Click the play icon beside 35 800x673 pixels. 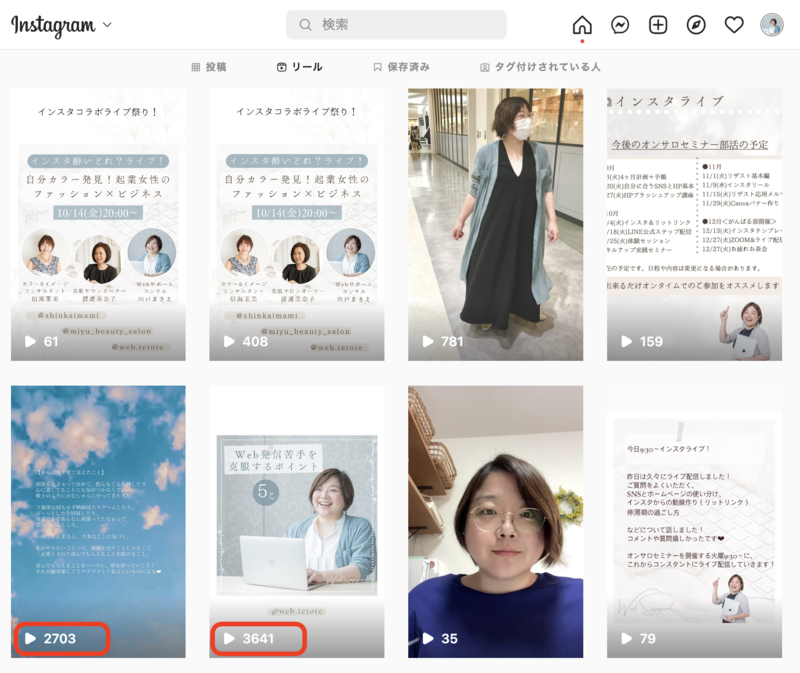coord(428,638)
